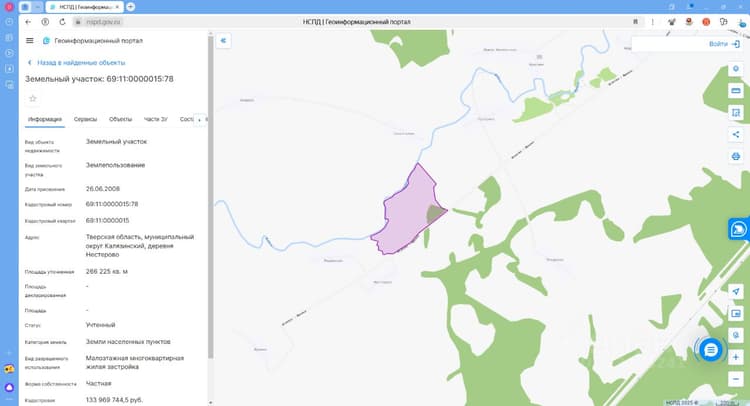The image size is (750, 406).
Task: Click the side panel vertical scrollbar
Action: [210, 196]
